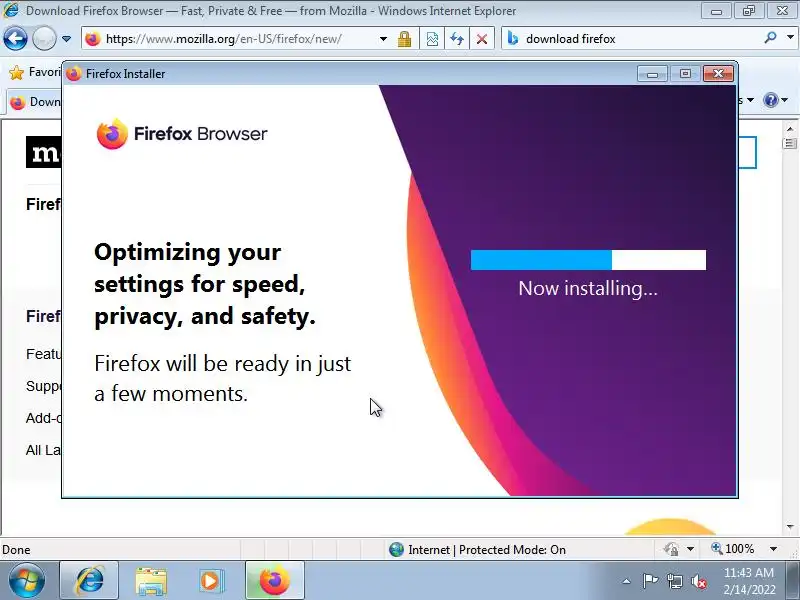Open the search provider dropdown arrow
The image size is (800, 600).
(x=790, y=38)
